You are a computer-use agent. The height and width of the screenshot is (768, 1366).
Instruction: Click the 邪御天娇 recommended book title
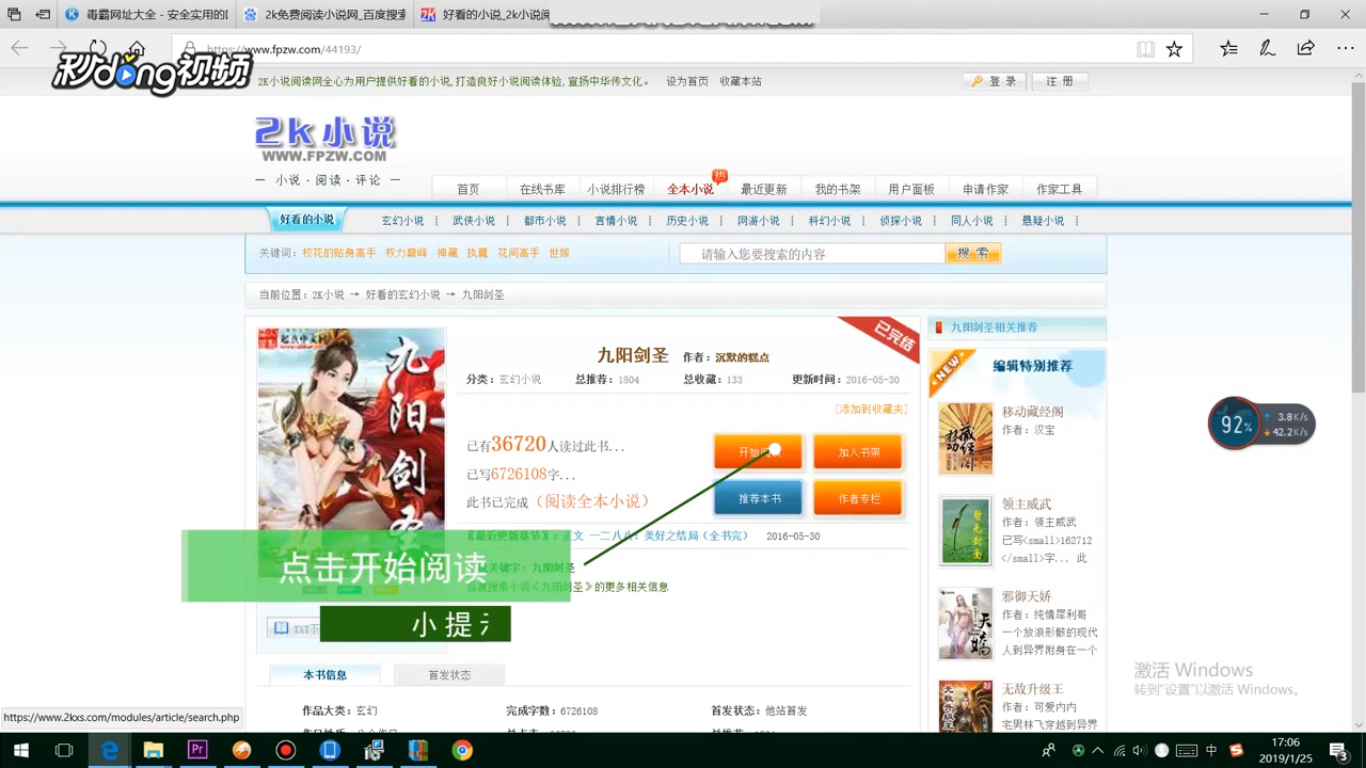pyautogui.click(x=1027, y=596)
